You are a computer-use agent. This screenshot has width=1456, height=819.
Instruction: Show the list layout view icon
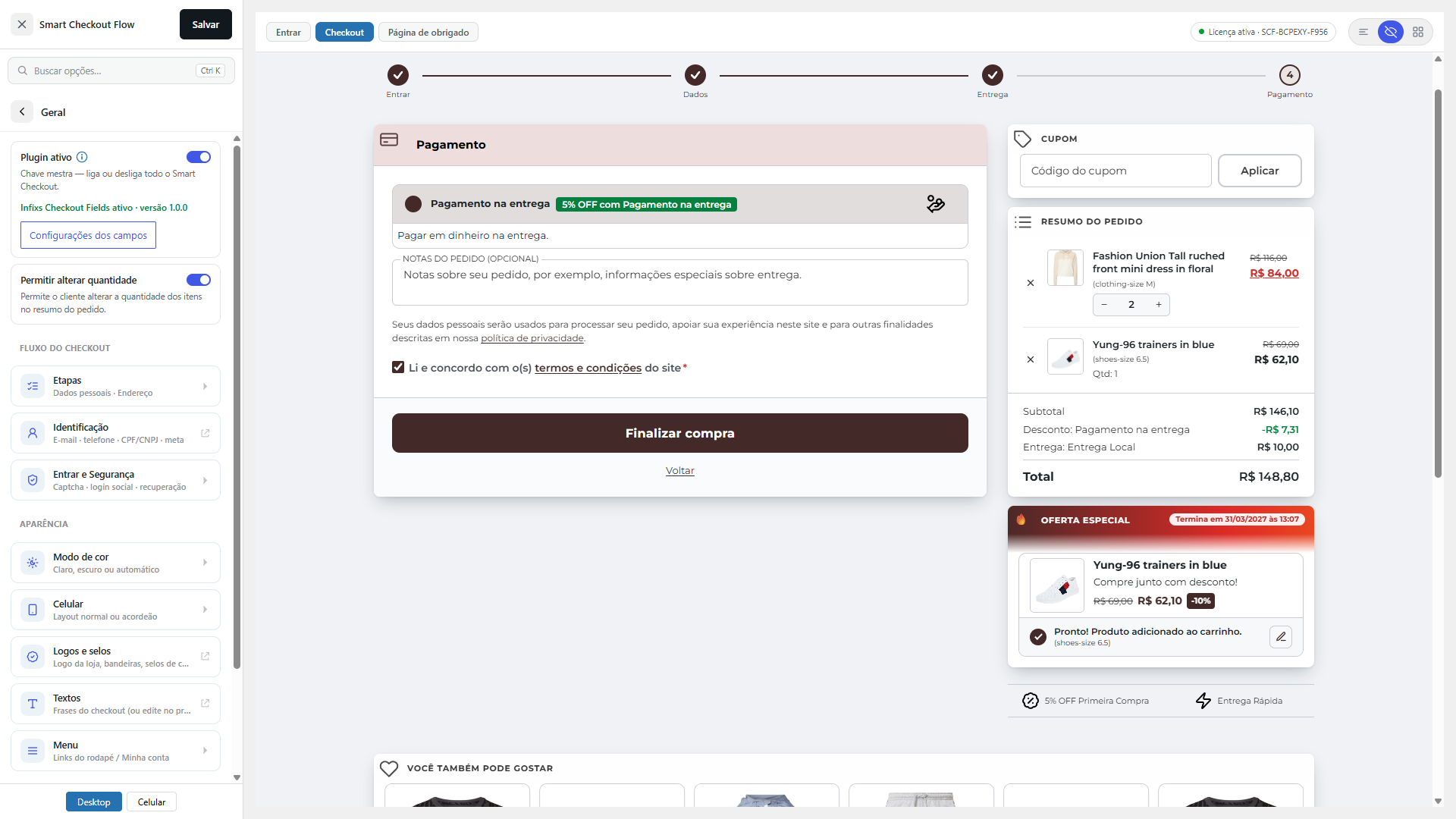(1363, 32)
